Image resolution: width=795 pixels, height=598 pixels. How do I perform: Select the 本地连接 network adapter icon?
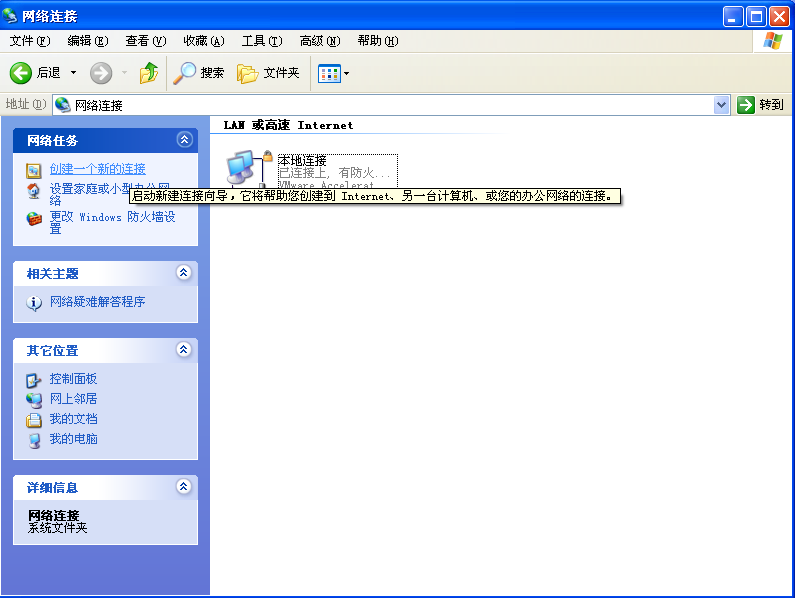click(x=249, y=169)
